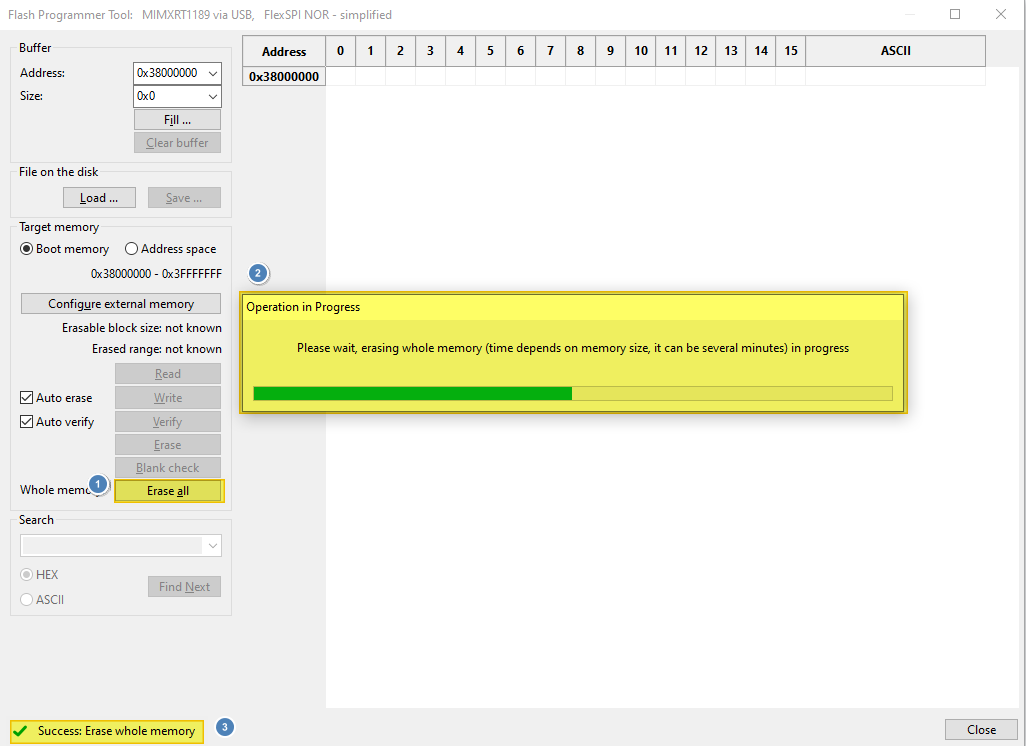Viewport: 1026px width, 746px height.
Task: Expand the Search combo box
Action: (212, 546)
